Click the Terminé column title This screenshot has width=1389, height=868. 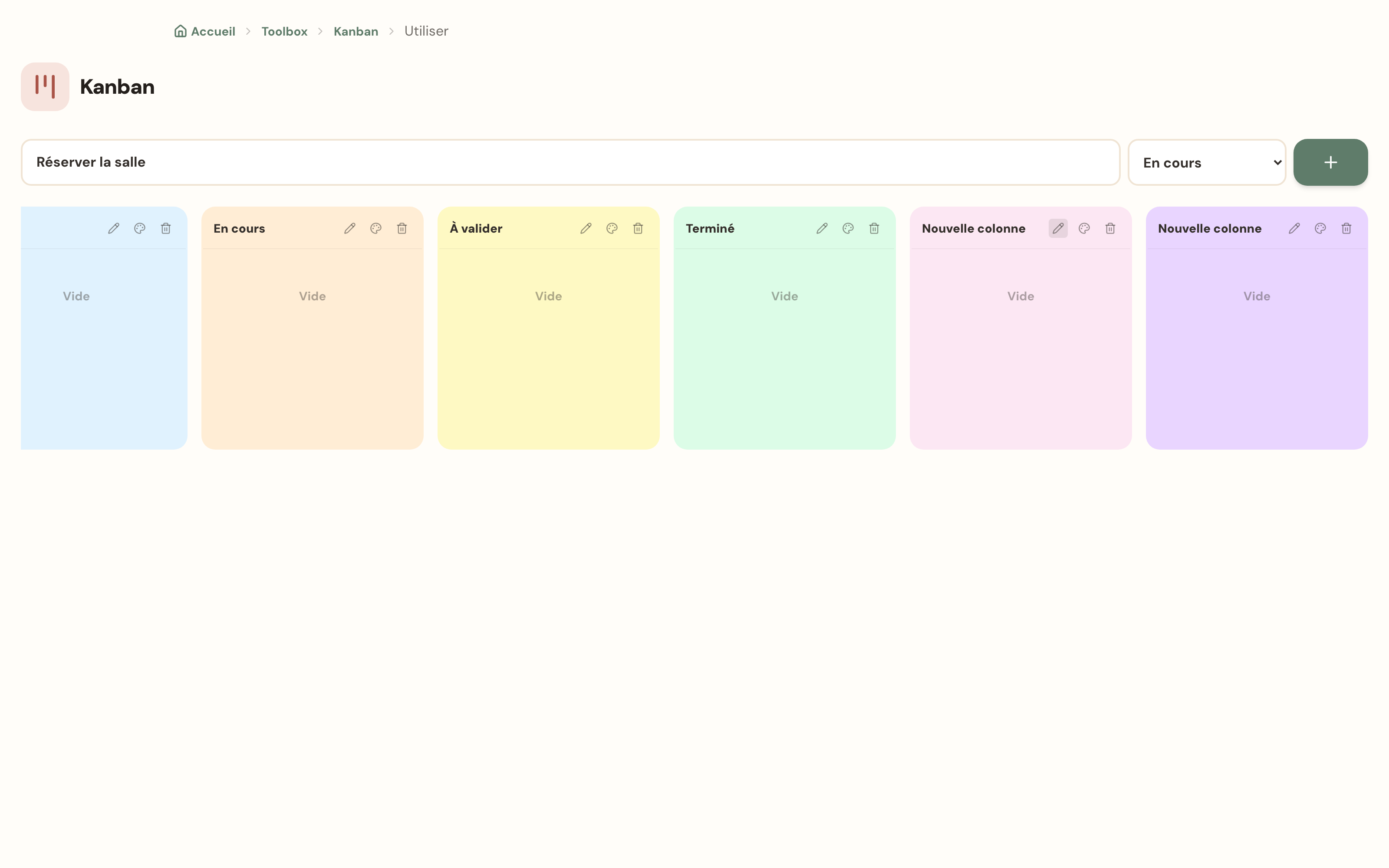pyautogui.click(x=710, y=228)
